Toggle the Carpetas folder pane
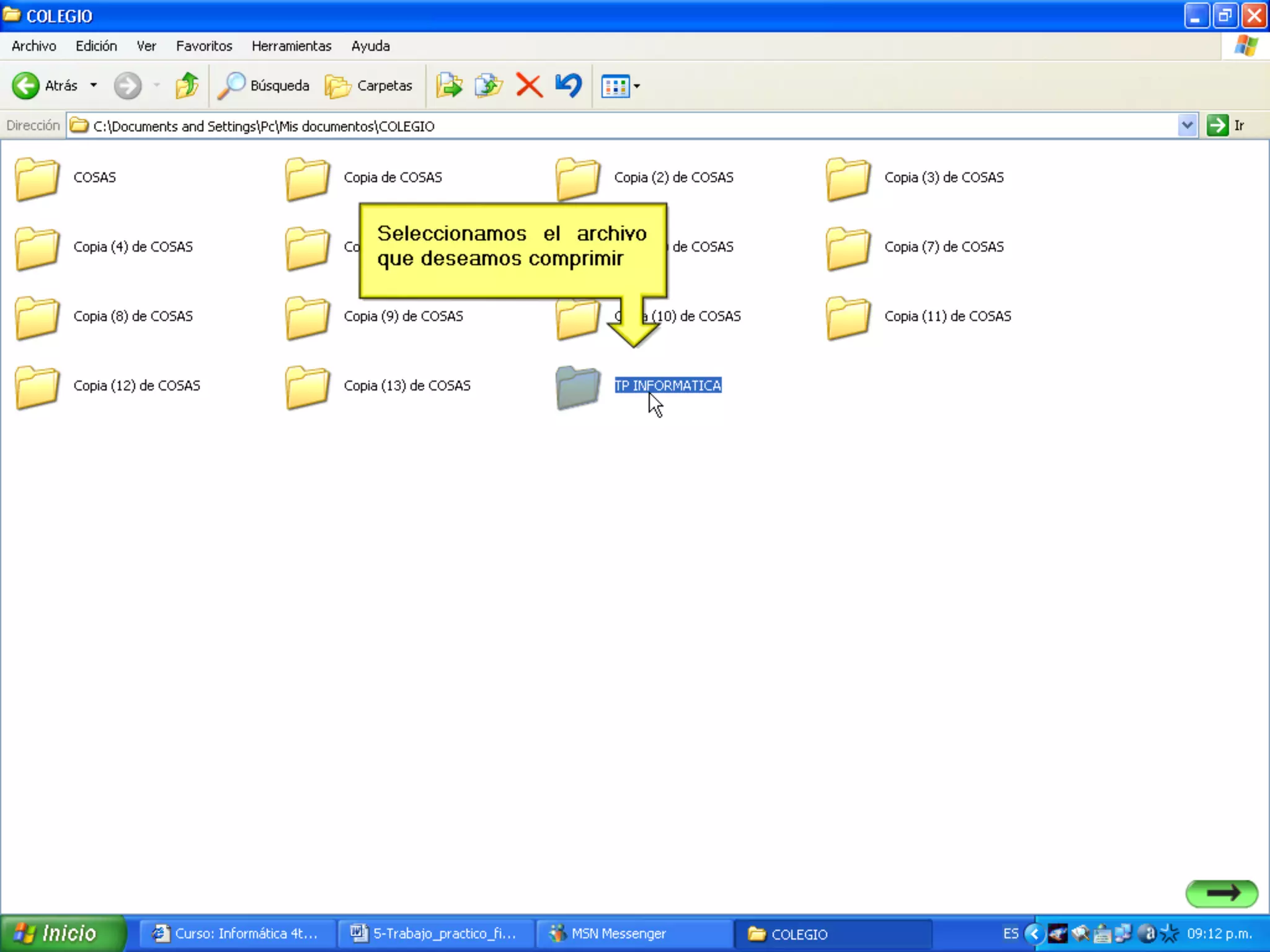 coord(369,86)
